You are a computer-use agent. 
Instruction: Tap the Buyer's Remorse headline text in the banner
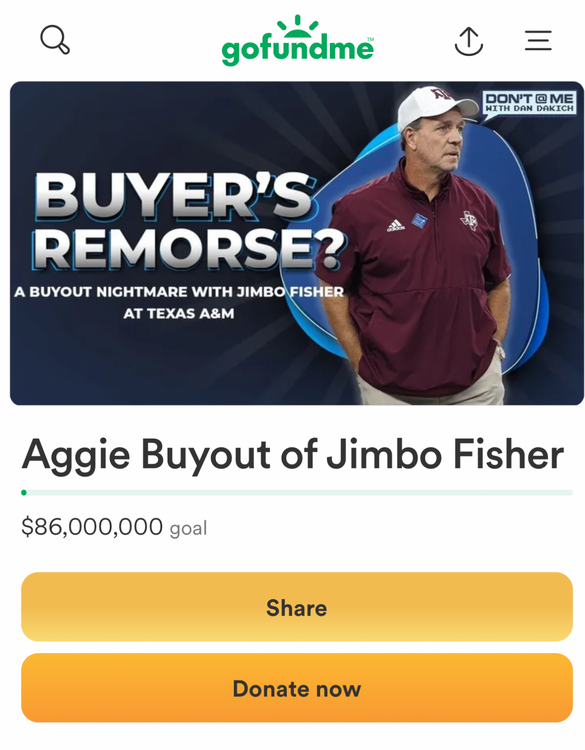click(x=188, y=221)
